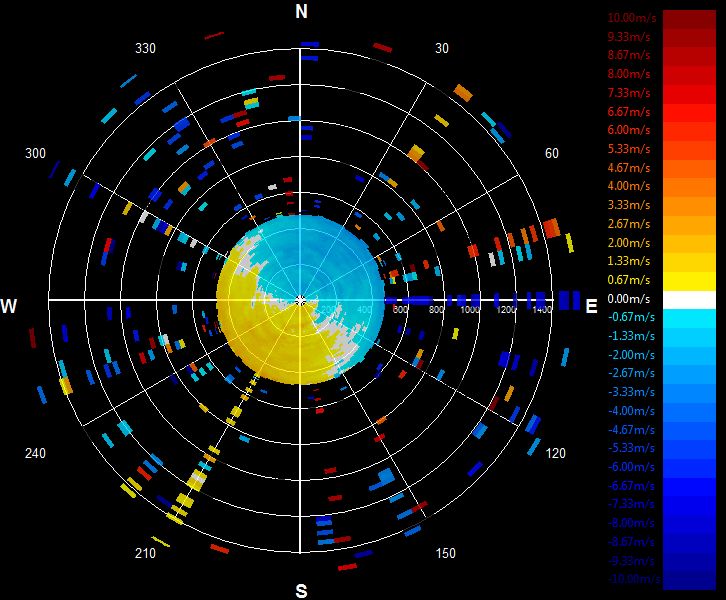Click the 6.67m/s legend label

[629, 112]
